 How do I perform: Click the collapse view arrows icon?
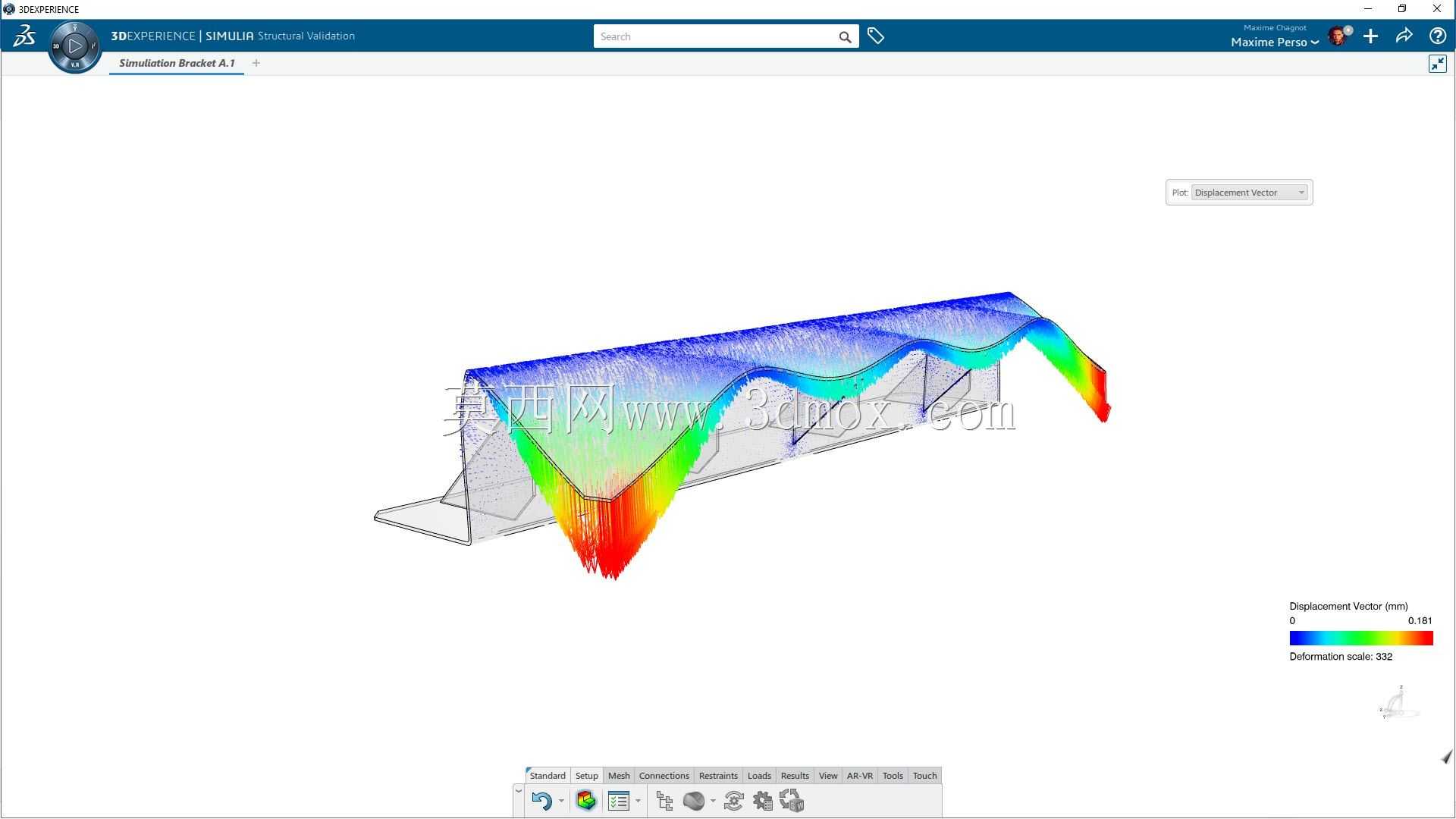pyautogui.click(x=1437, y=64)
